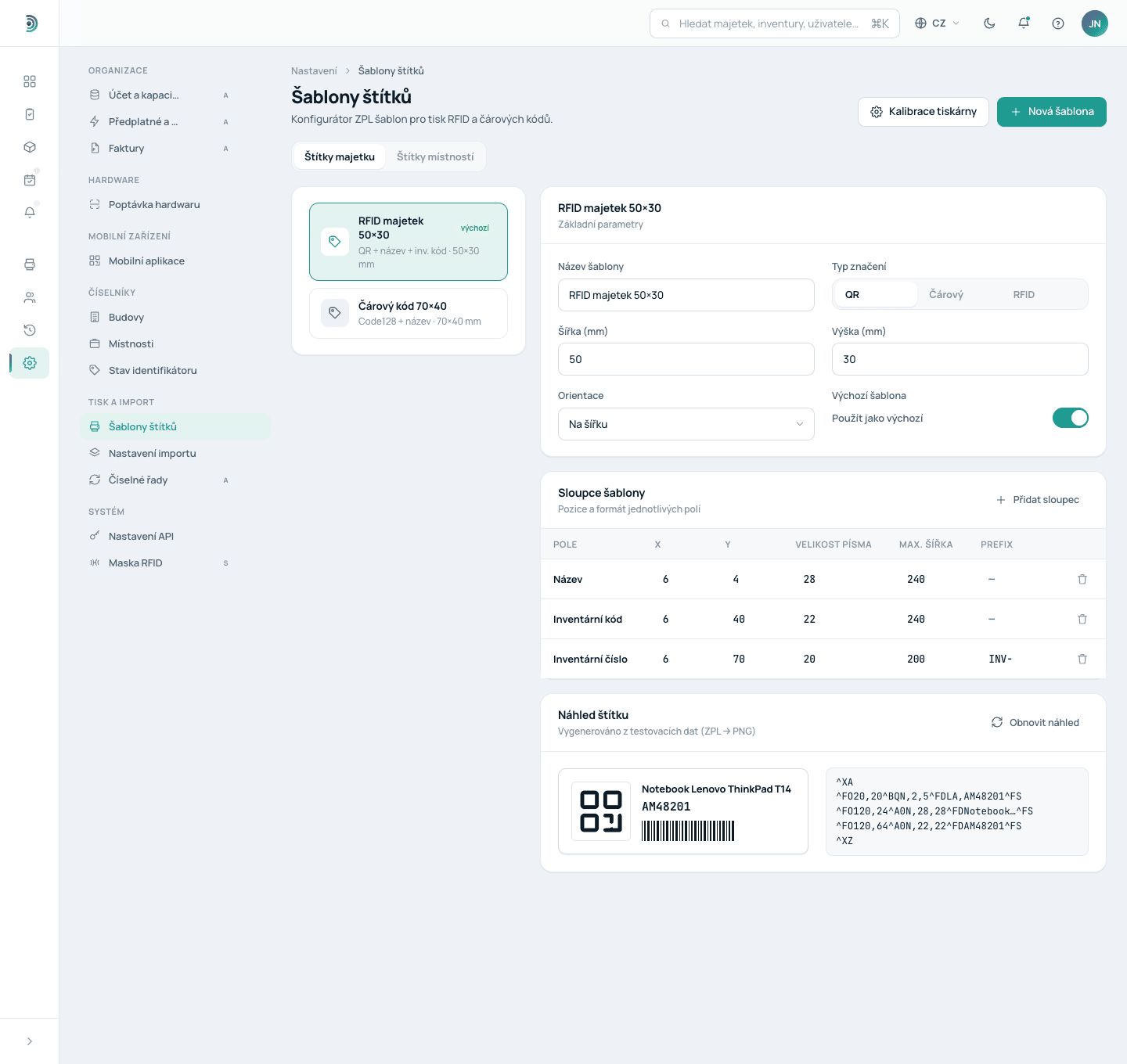Open Mobilní aplikace in sidebar
The image size is (1127, 1064).
click(x=175, y=261)
